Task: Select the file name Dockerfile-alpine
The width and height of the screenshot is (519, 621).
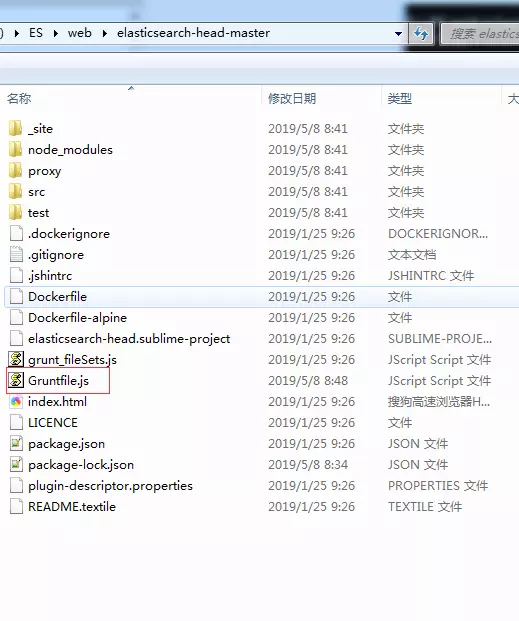Action: (77, 318)
